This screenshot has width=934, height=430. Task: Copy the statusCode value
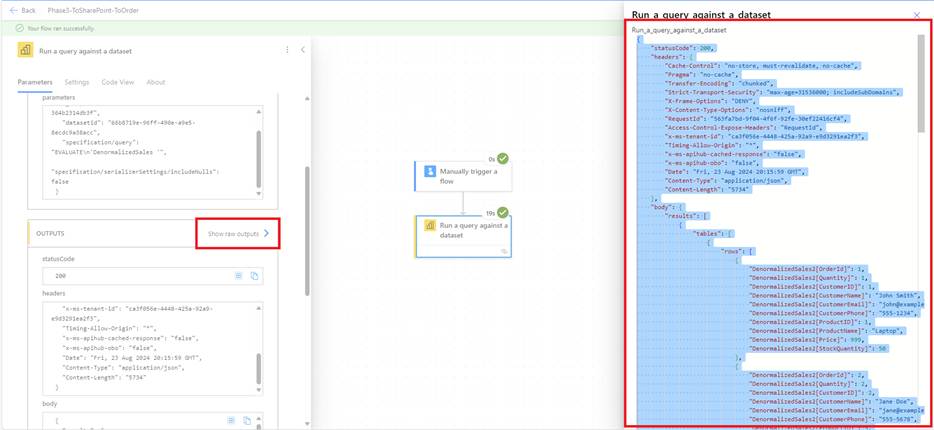[254, 276]
